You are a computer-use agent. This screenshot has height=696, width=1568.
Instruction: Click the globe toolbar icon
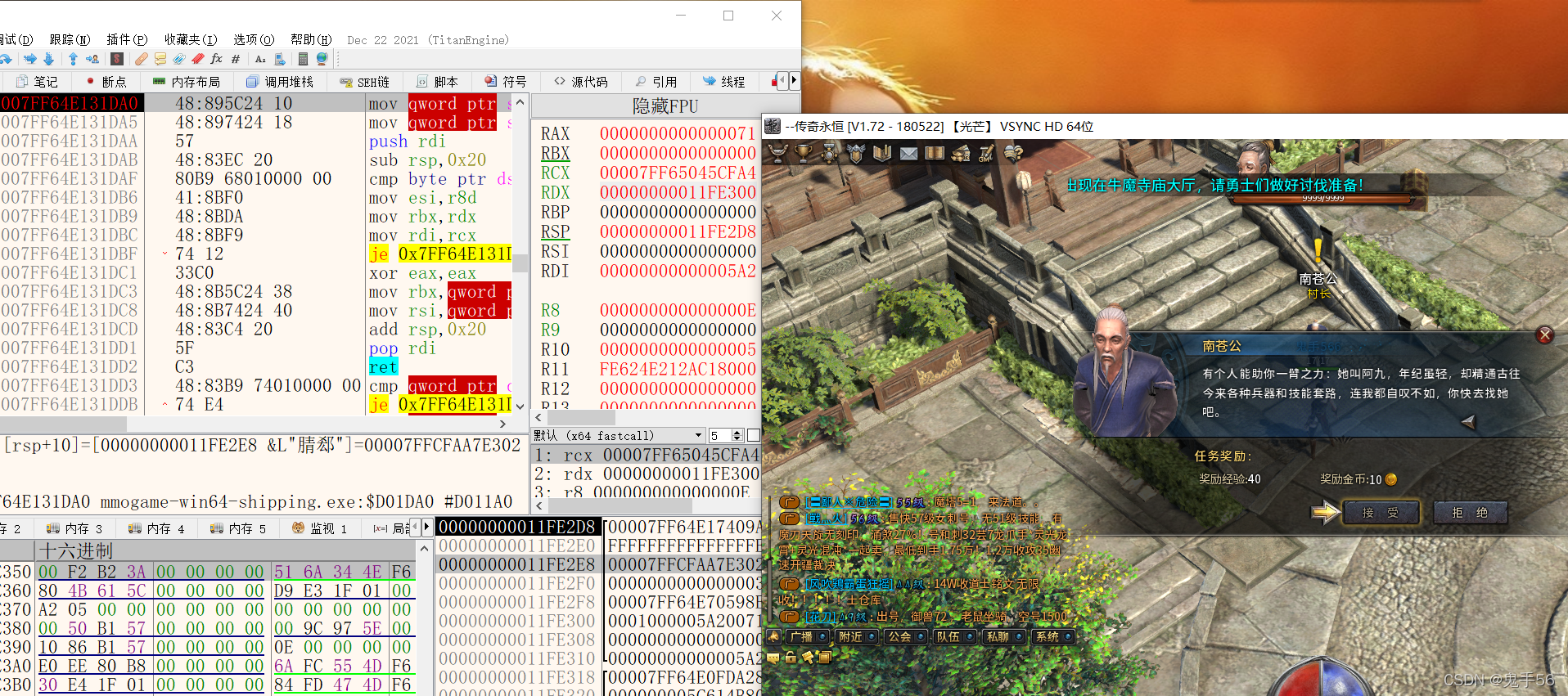[322, 59]
